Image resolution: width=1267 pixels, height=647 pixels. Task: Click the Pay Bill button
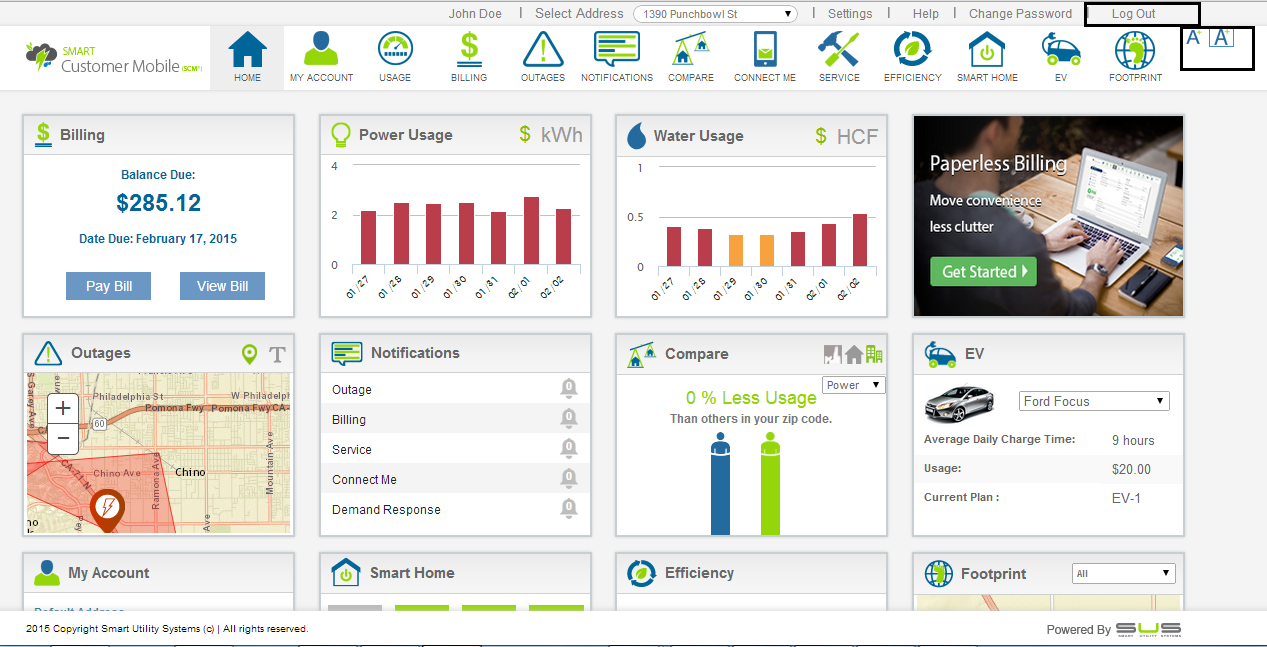[109, 286]
